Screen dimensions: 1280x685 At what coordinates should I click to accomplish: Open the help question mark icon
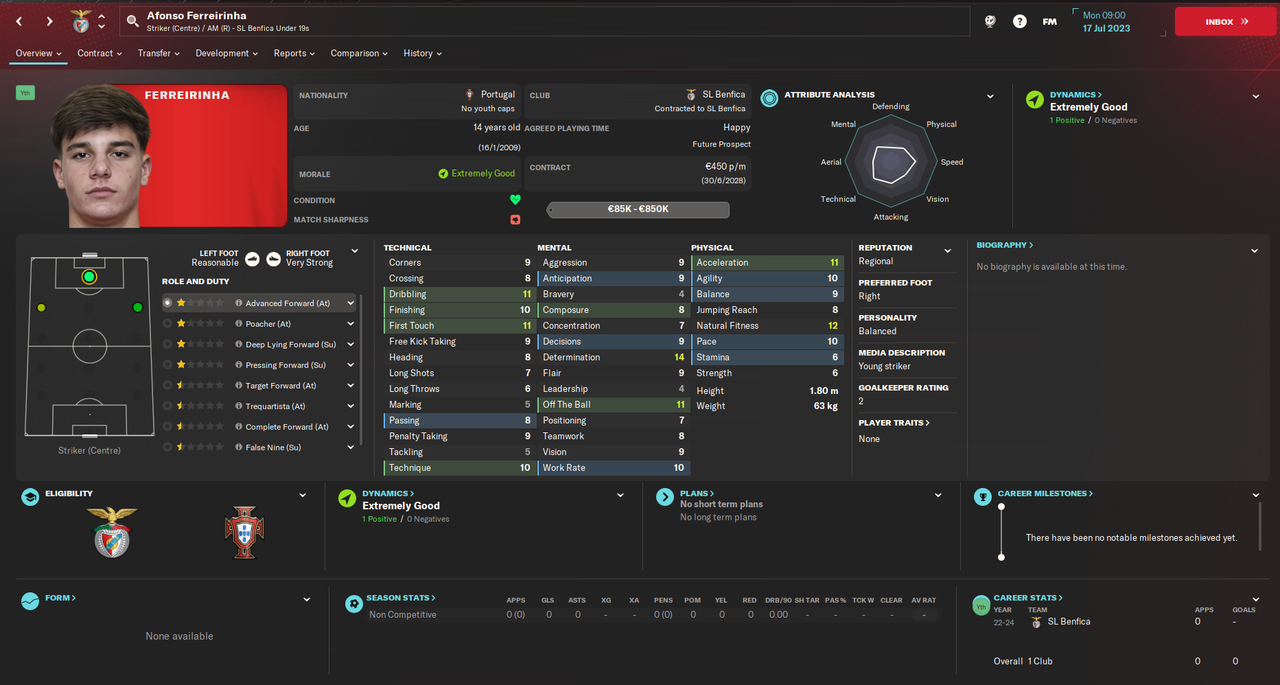tap(1019, 21)
